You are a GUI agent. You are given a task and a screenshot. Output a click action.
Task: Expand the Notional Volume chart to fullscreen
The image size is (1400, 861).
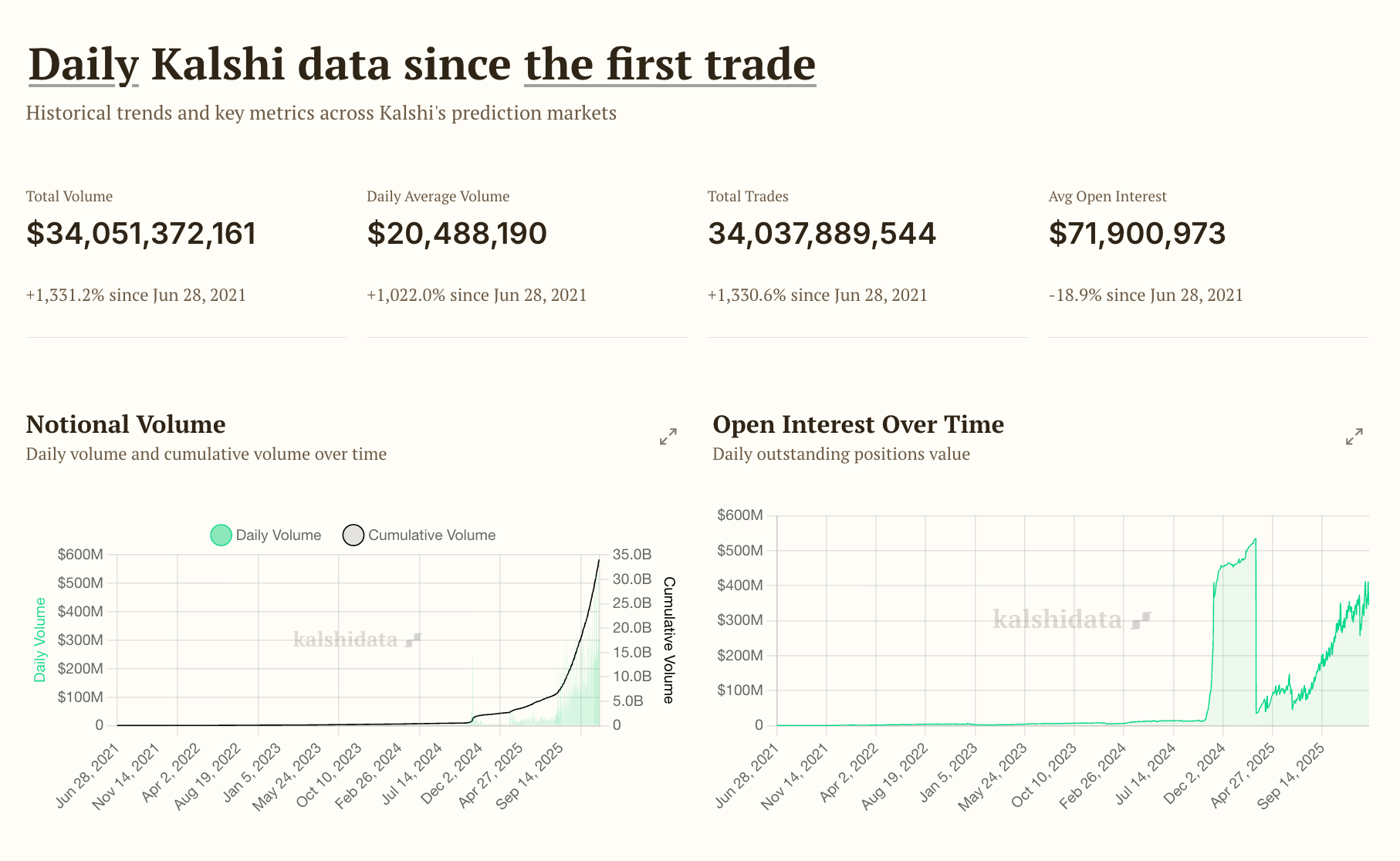(668, 437)
